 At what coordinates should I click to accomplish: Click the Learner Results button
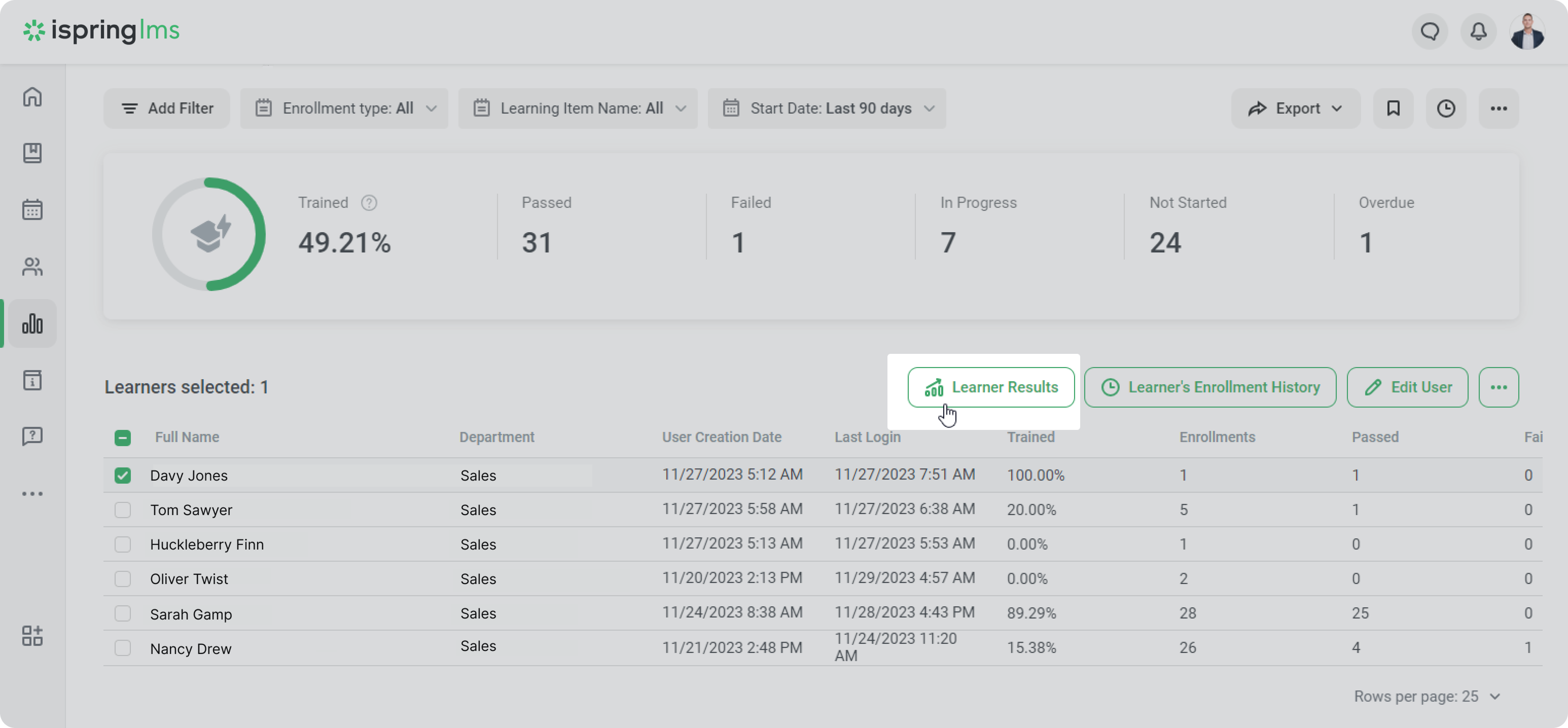991,387
